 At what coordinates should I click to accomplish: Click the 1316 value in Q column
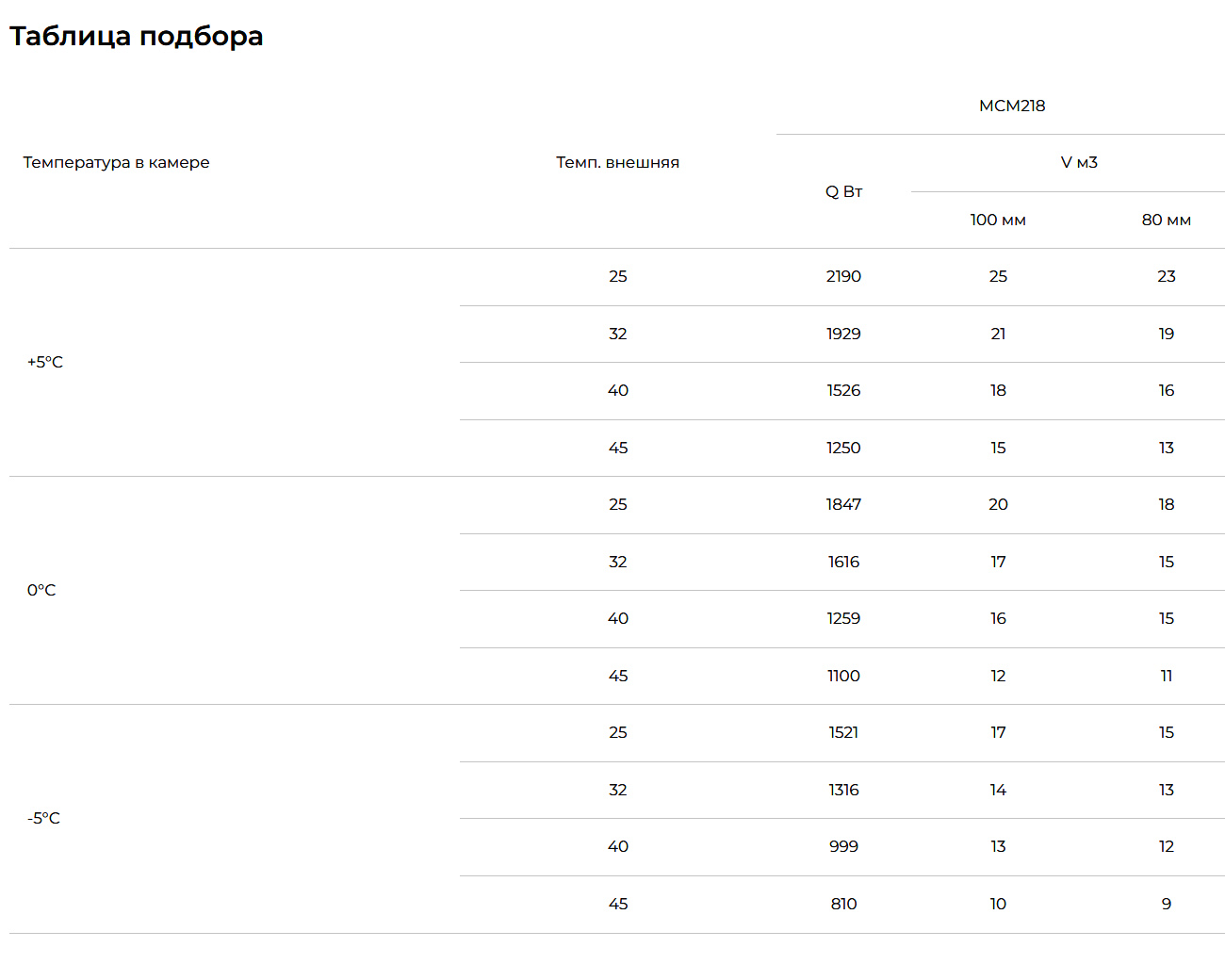tap(843, 790)
